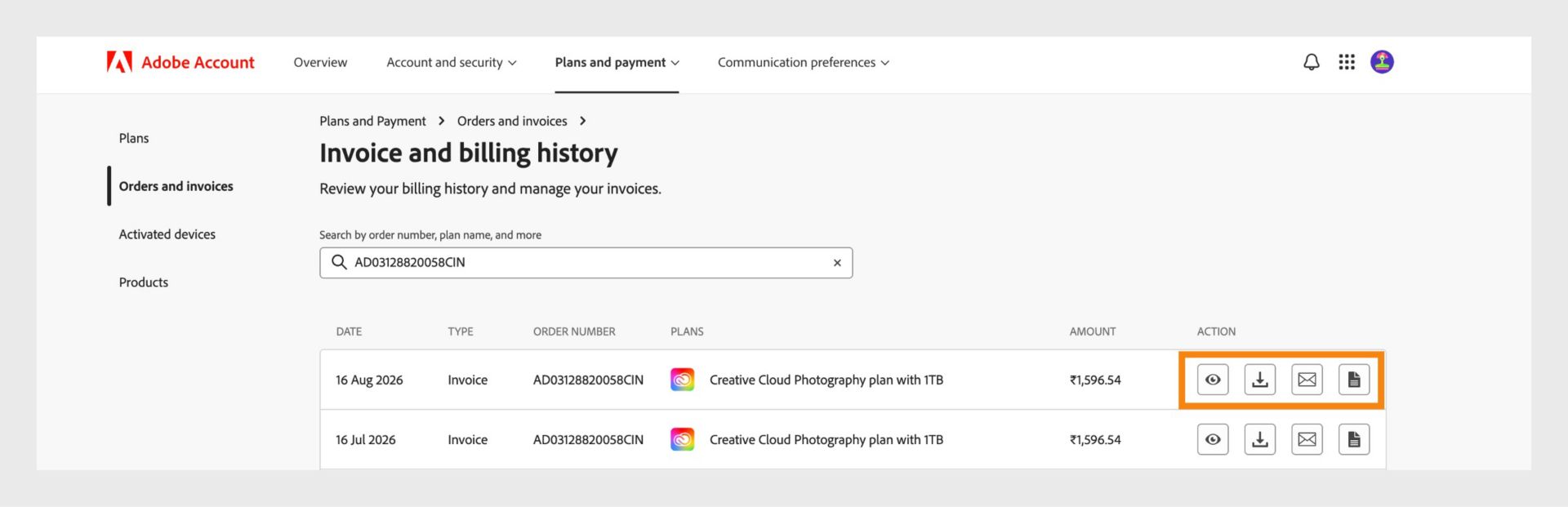Open document icon for 16 Jul 2026 invoice
This screenshot has height=507, width=1568.
pos(1354,439)
